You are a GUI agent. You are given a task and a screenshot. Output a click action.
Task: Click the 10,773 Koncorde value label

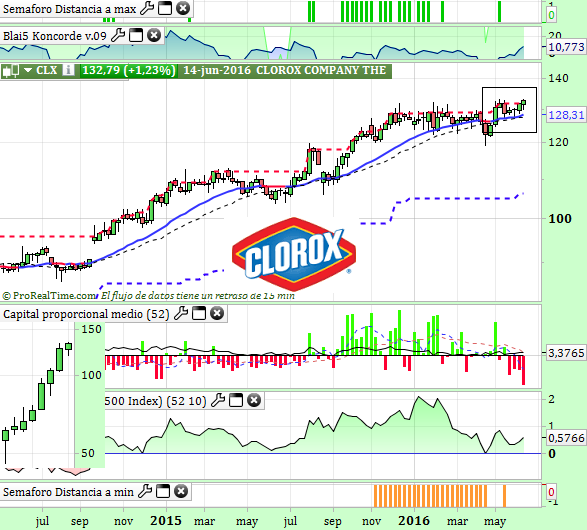[566, 47]
